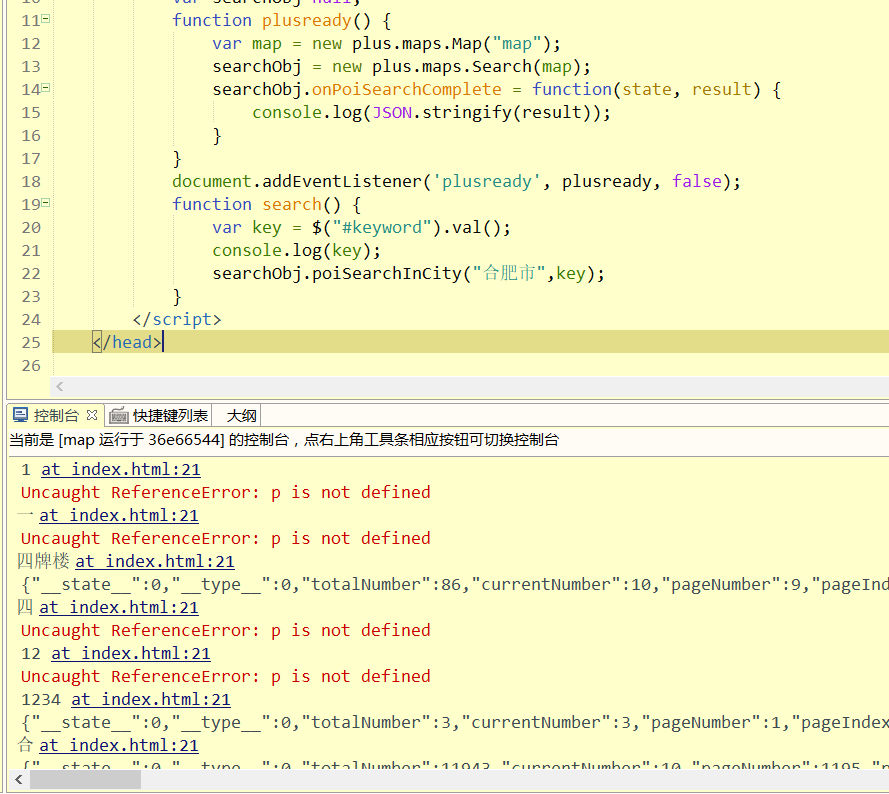
Task: Click the console monitor icon on 控制台 tab
Action: coord(20,415)
